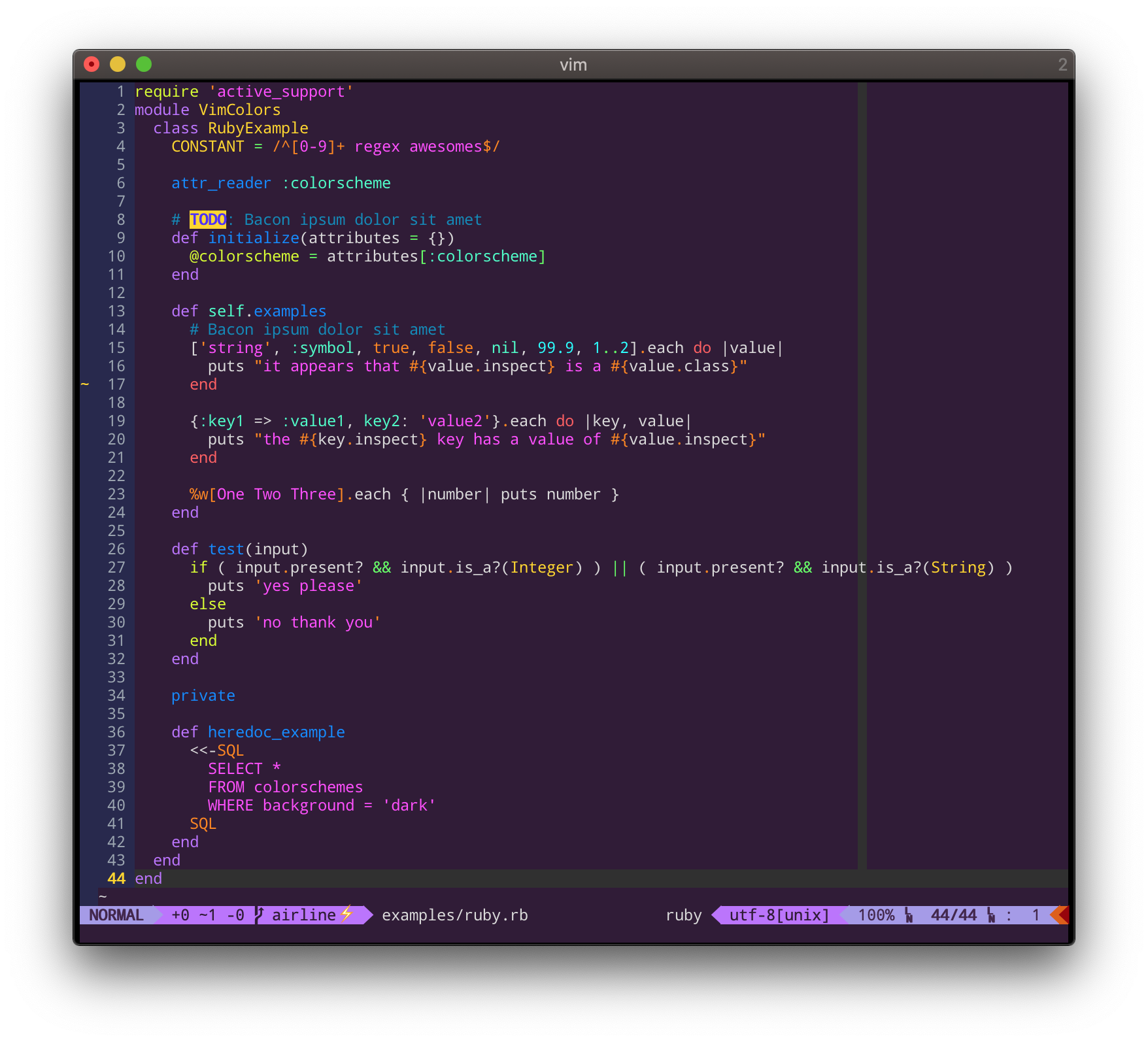
Task: Click the highlighted TODO keyword on line 8
Action: (x=208, y=220)
